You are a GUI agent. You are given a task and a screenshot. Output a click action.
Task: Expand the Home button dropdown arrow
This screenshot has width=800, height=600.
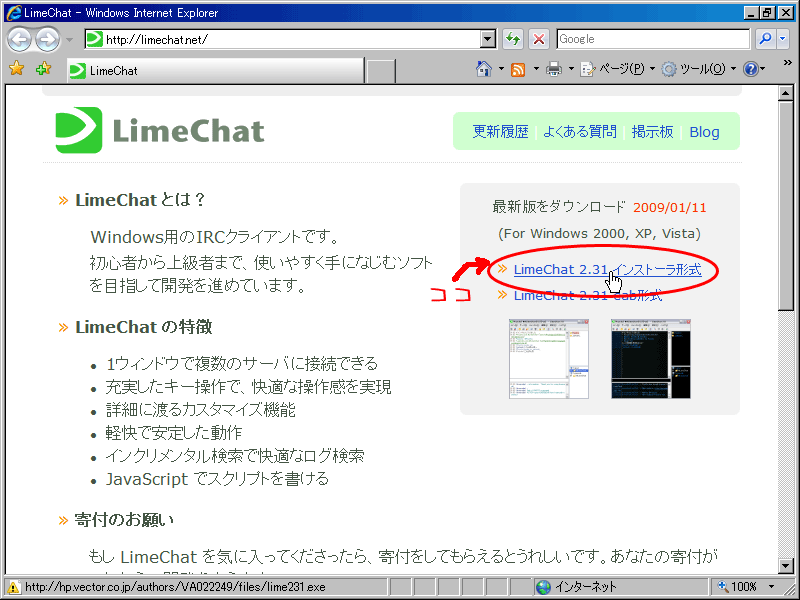click(501, 68)
